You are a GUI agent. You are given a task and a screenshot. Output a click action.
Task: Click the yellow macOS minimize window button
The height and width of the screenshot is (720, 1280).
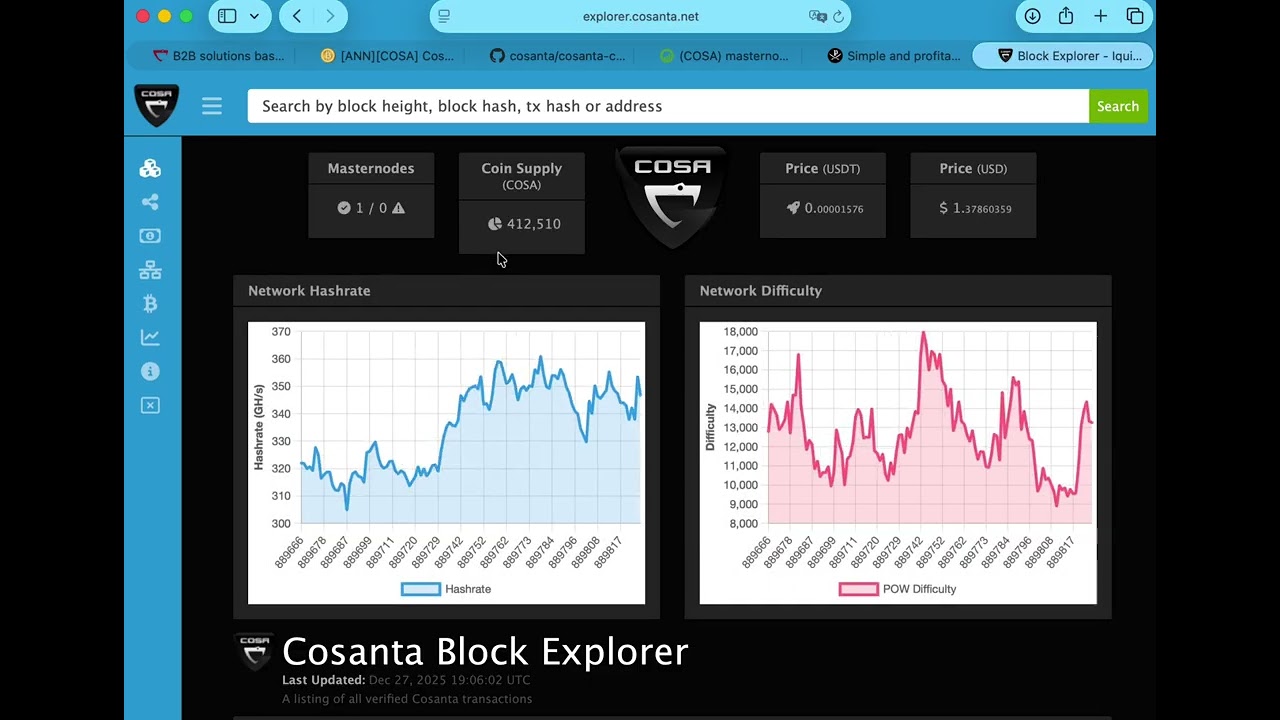coord(164,16)
